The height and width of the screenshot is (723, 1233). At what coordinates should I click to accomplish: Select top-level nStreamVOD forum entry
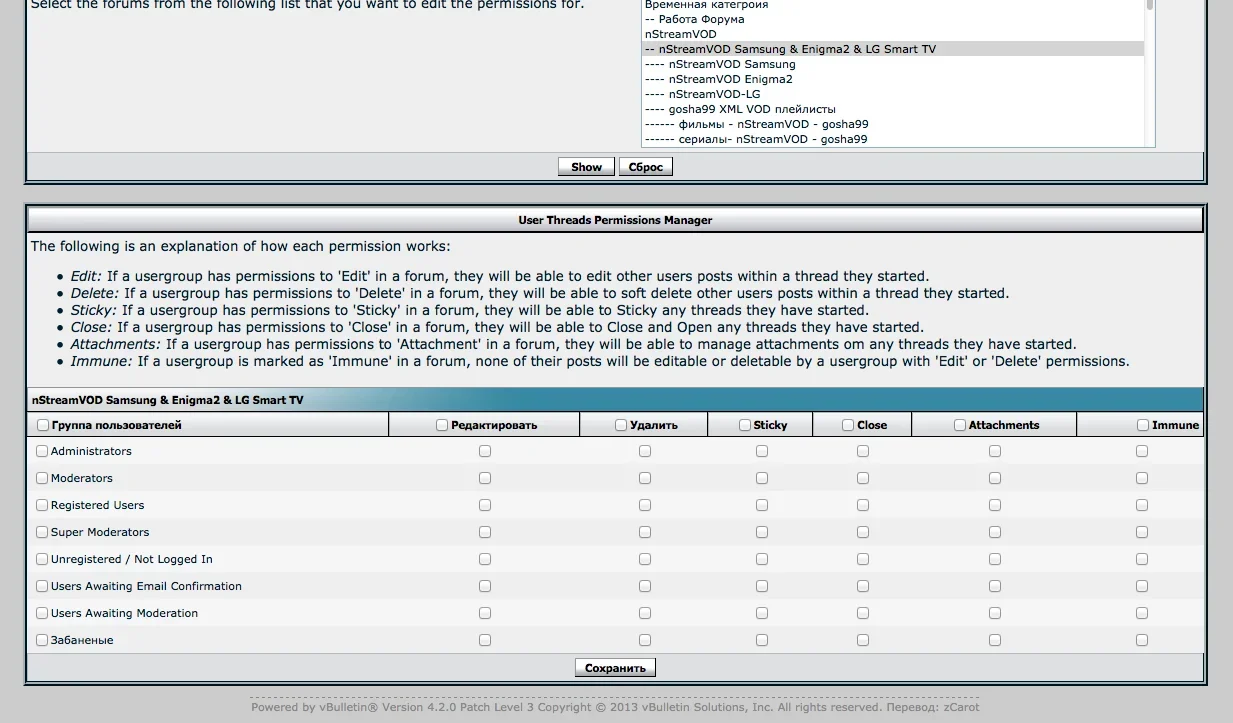893,34
